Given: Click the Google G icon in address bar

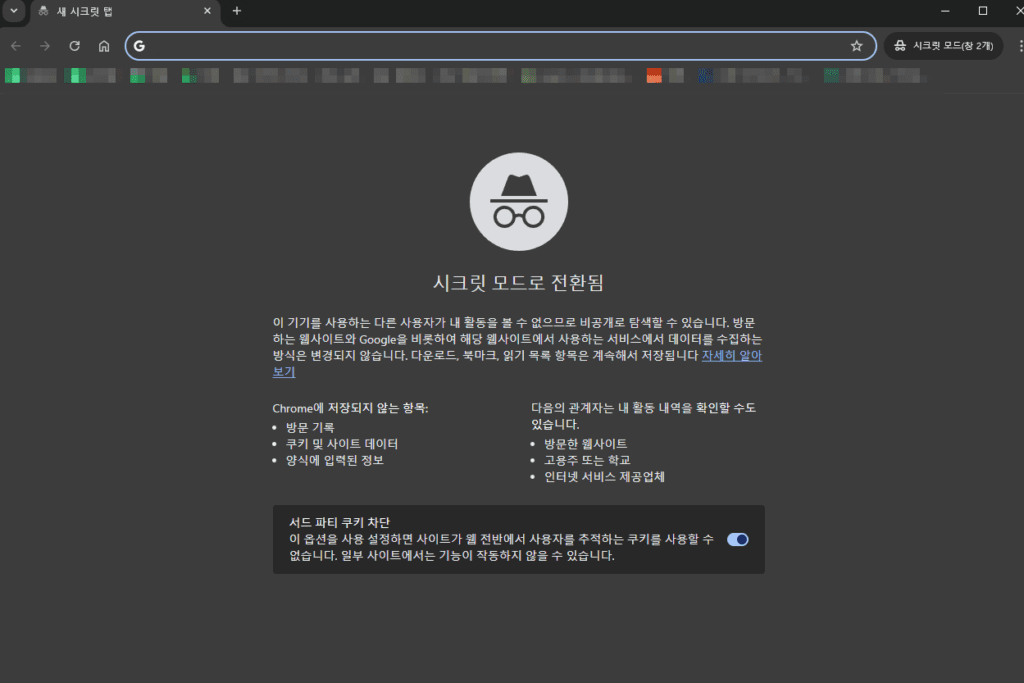Looking at the screenshot, I should coord(140,46).
